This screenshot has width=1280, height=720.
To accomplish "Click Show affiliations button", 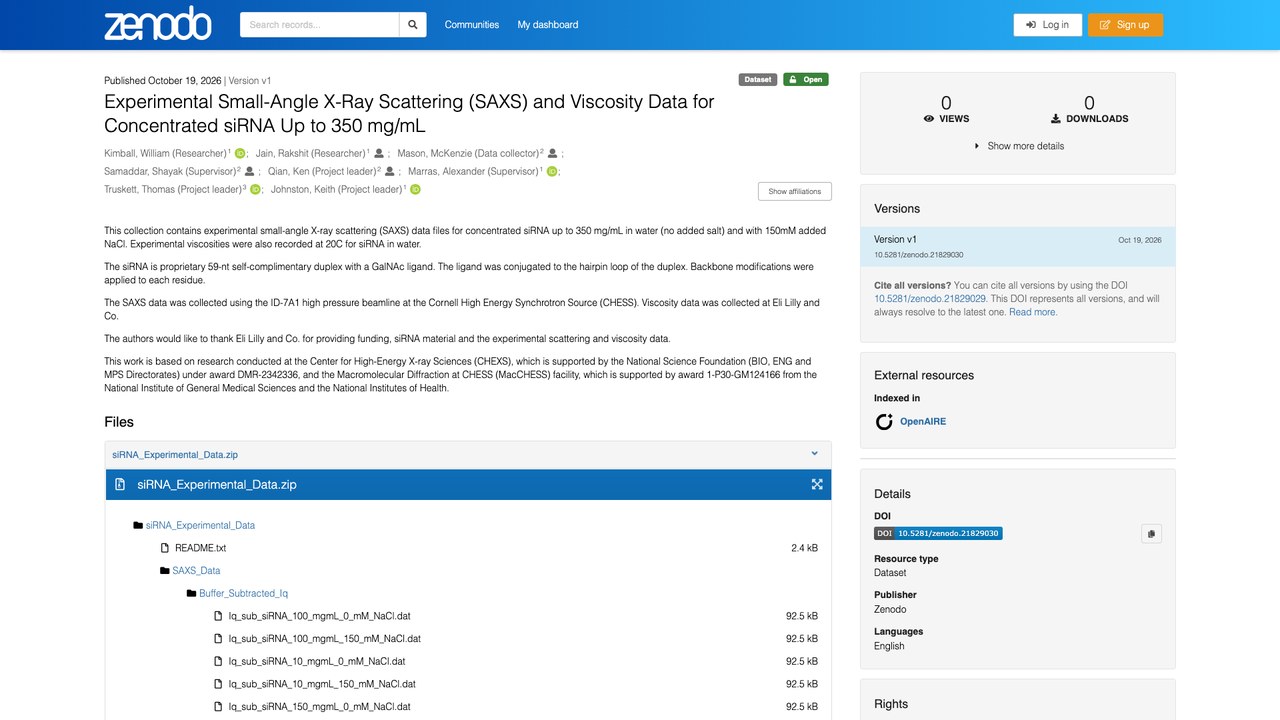I will coord(795,191).
